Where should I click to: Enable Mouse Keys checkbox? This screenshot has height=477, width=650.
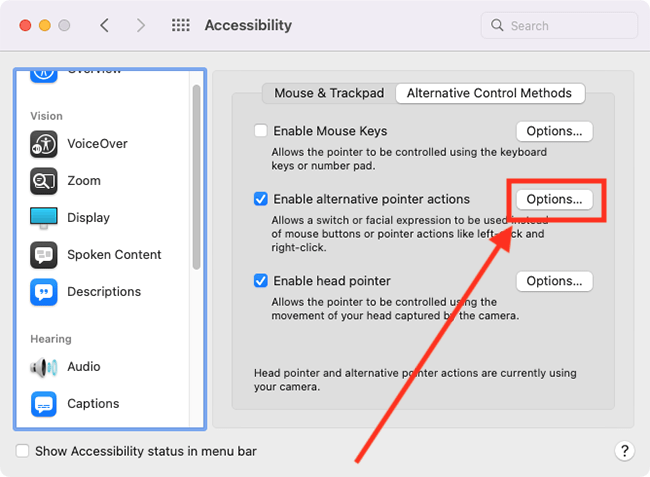click(260, 131)
